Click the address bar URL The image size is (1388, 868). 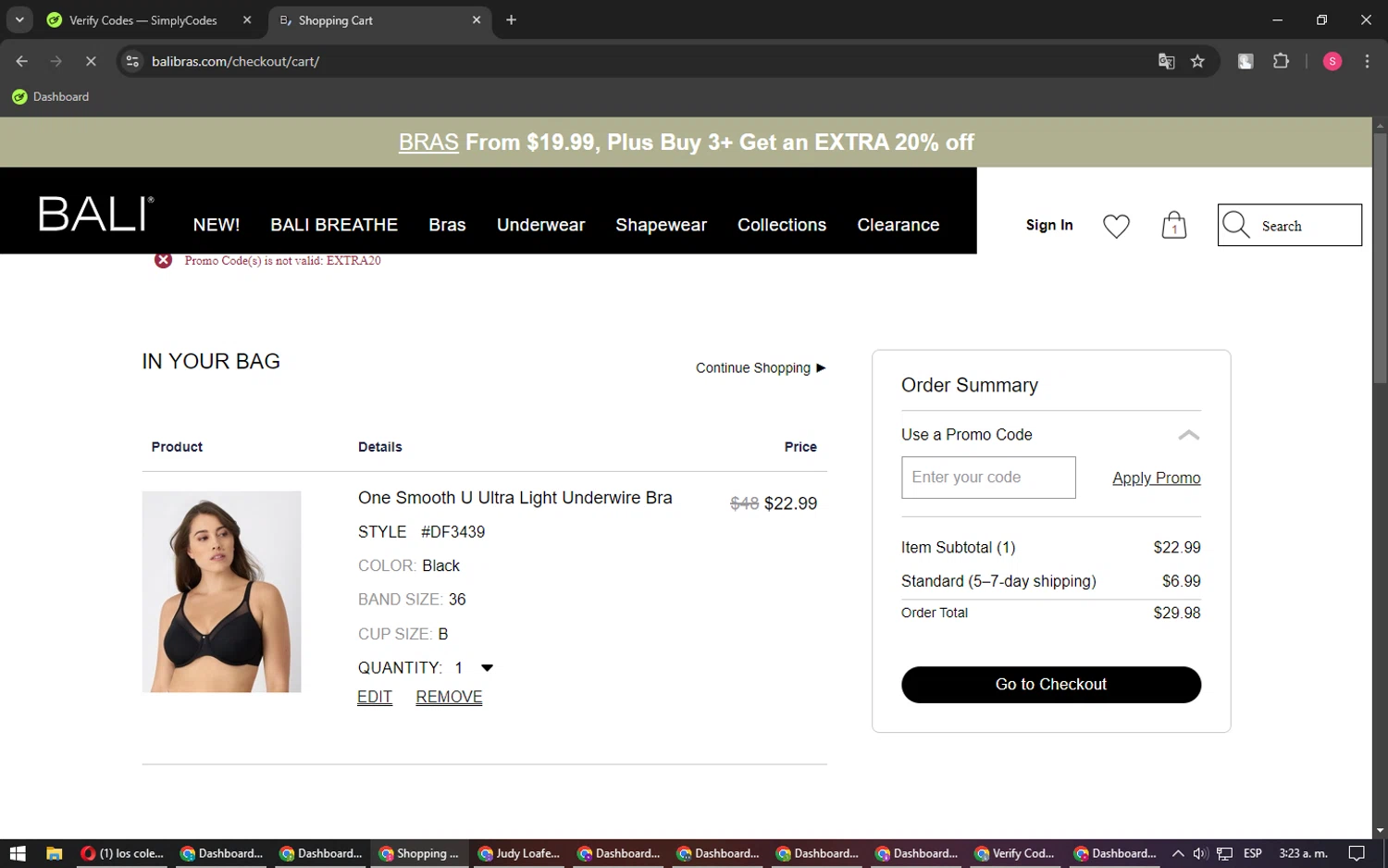pos(235,61)
